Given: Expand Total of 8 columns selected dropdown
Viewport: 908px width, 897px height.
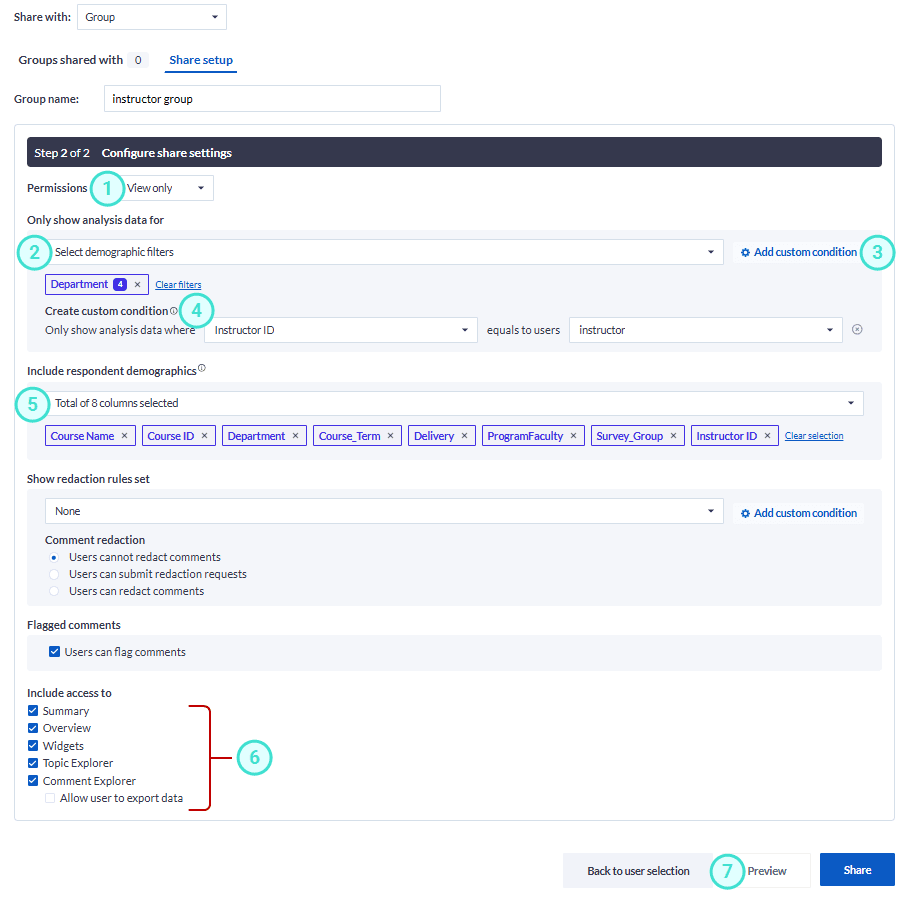Looking at the screenshot, I should [x=454, y=403].
